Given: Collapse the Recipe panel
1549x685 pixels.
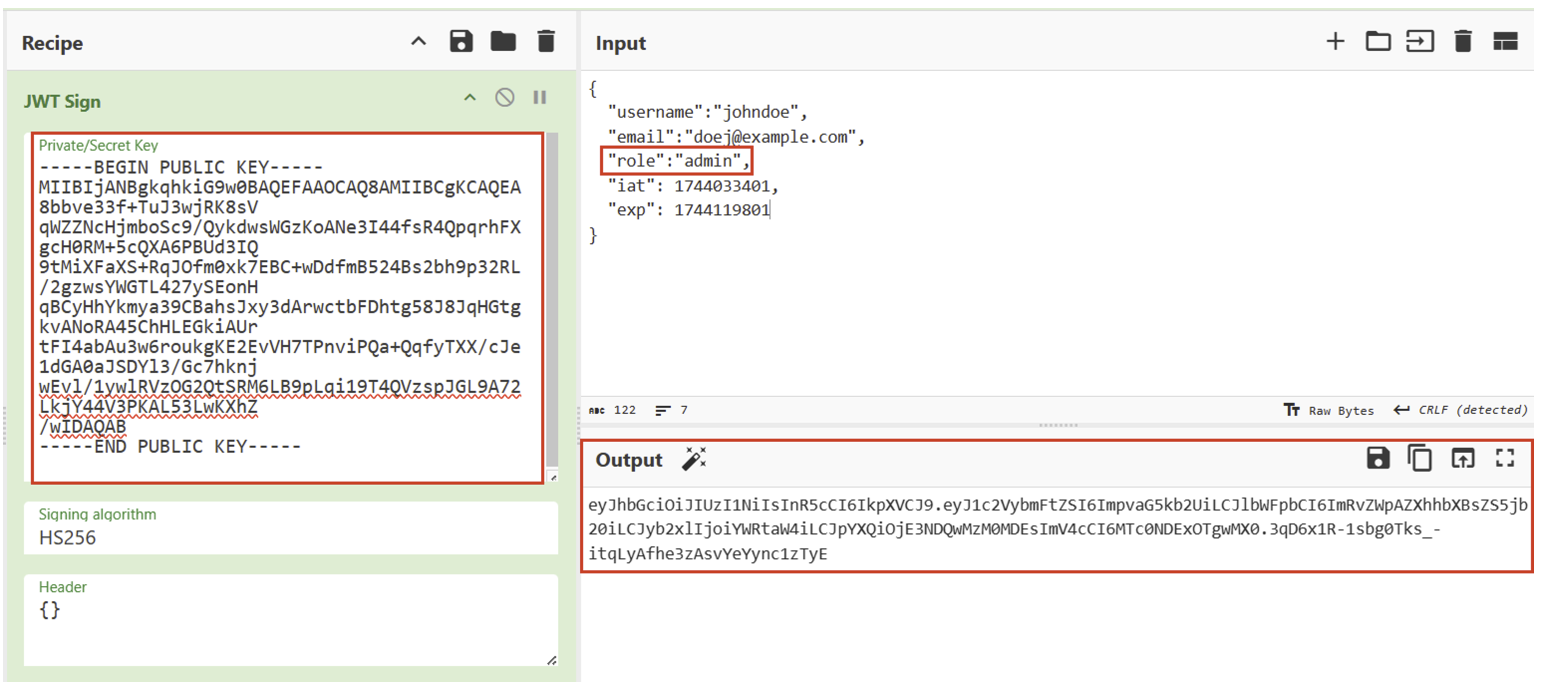Looking at the screenshot, I should pos(419,42).
